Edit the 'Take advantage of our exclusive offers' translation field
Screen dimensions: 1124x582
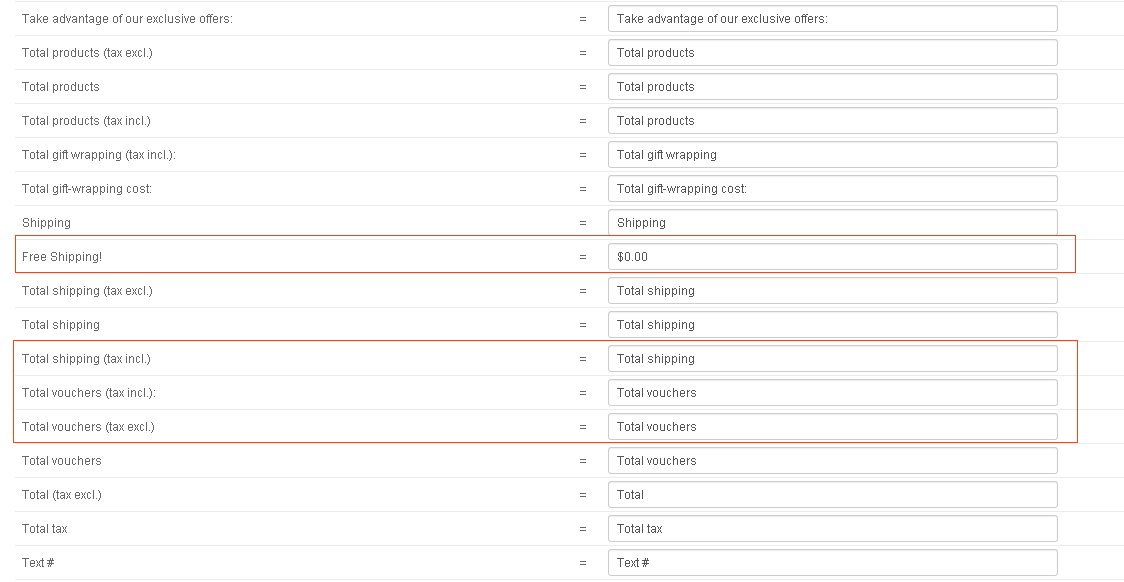click(832, 19)
